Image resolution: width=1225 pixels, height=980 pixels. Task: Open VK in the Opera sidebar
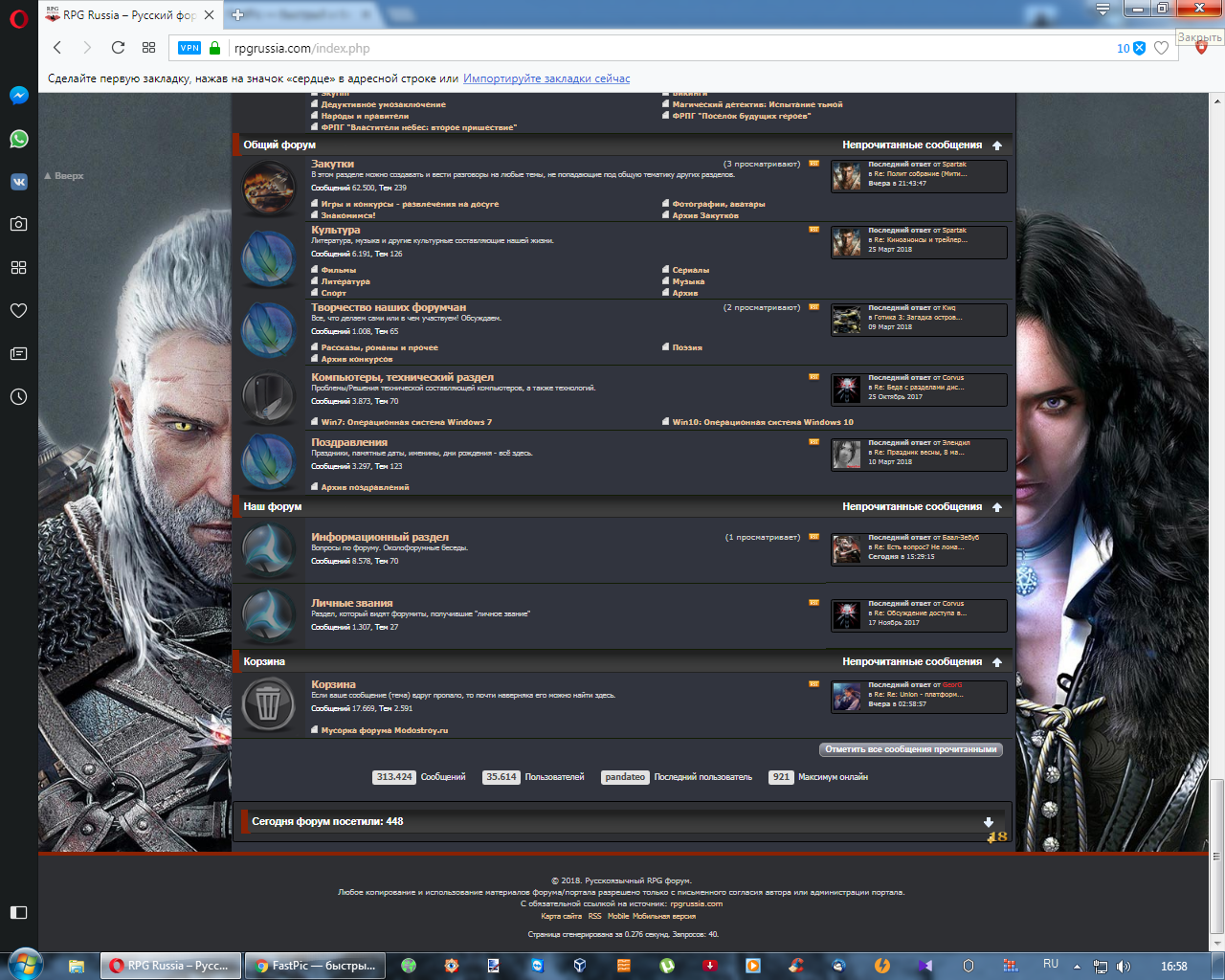click(19, 182)
